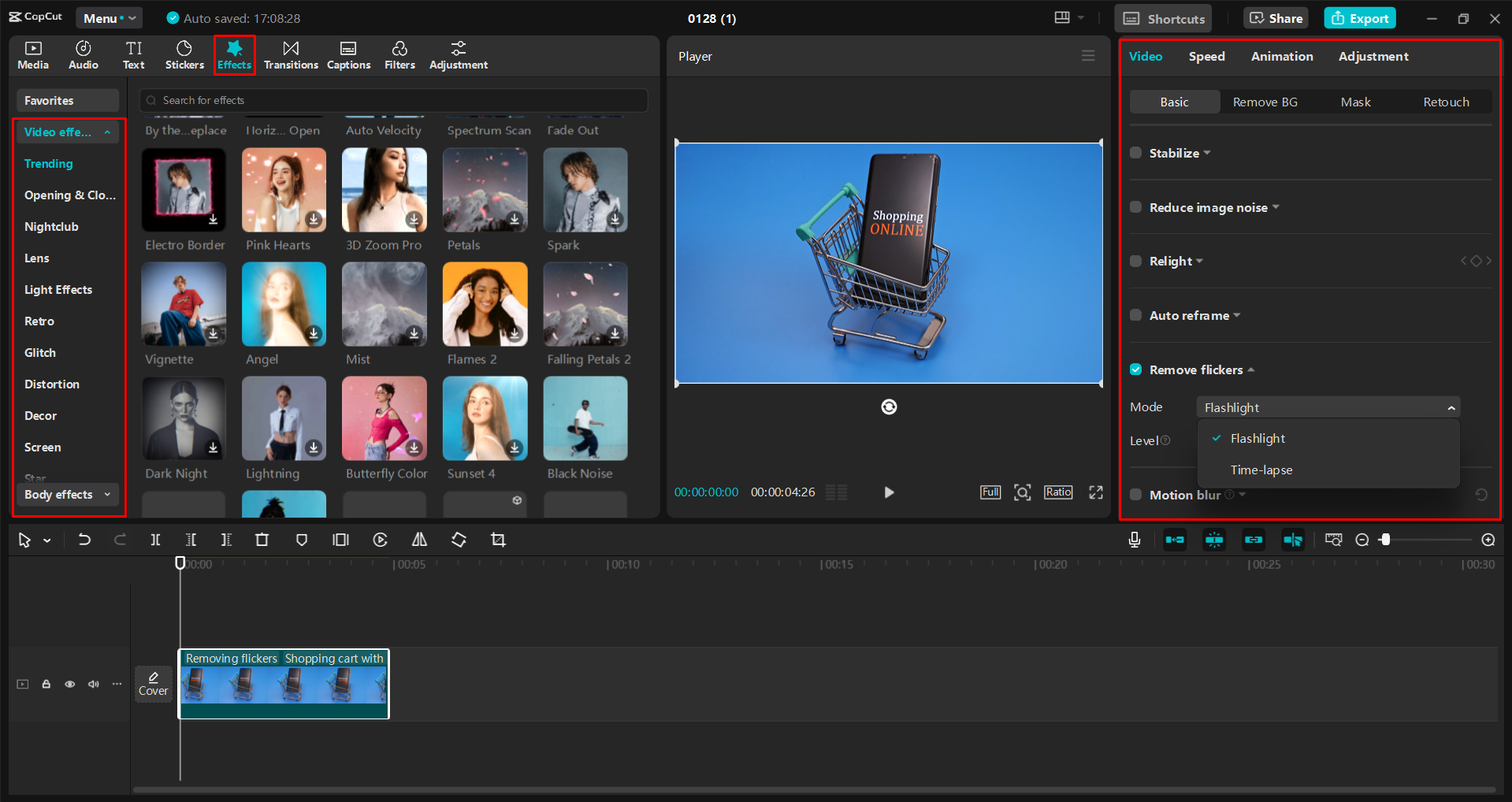
Task: Click the mirror flip icon
Action: point(419,540)
